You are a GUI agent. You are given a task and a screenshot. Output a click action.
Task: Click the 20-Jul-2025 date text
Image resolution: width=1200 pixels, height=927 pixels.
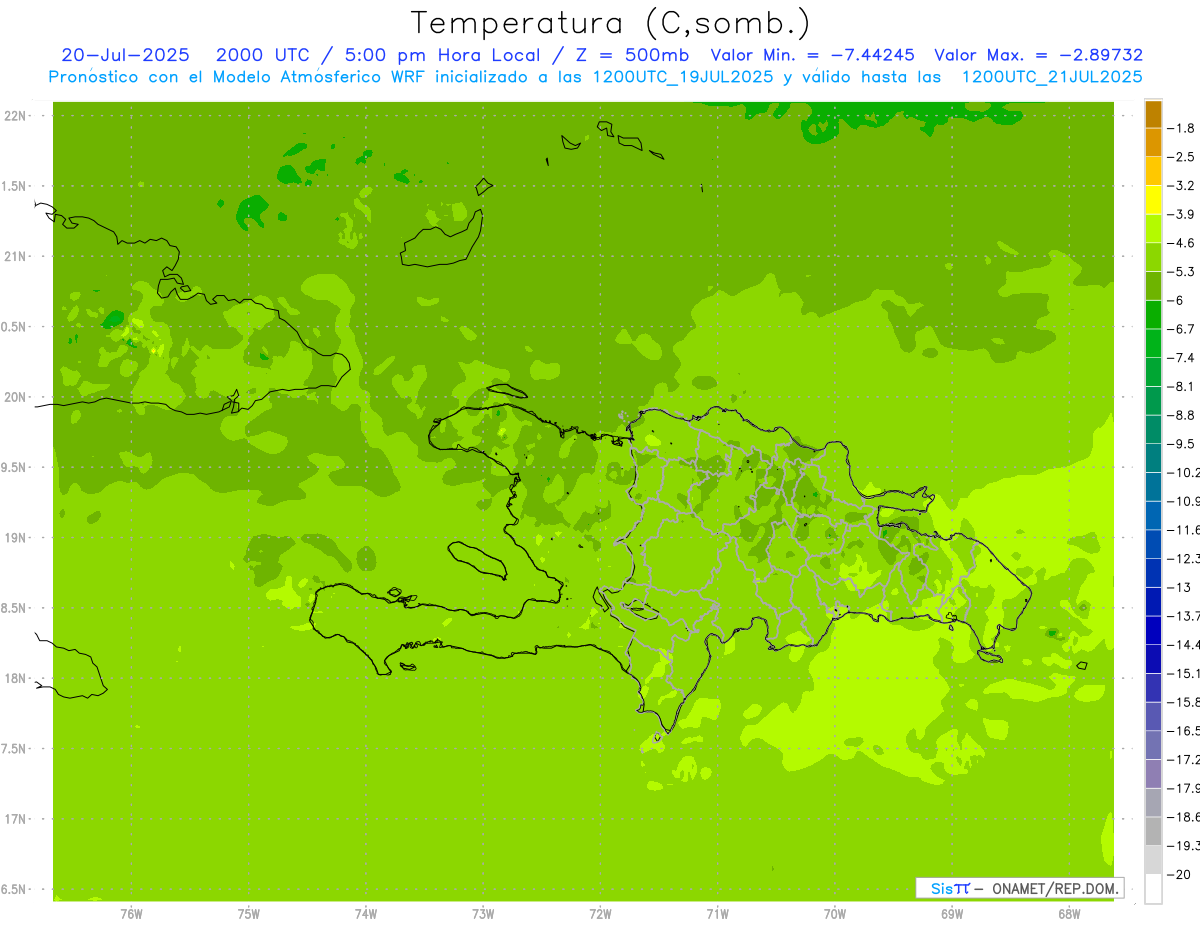pyautogui.click(x=125, y=55)
